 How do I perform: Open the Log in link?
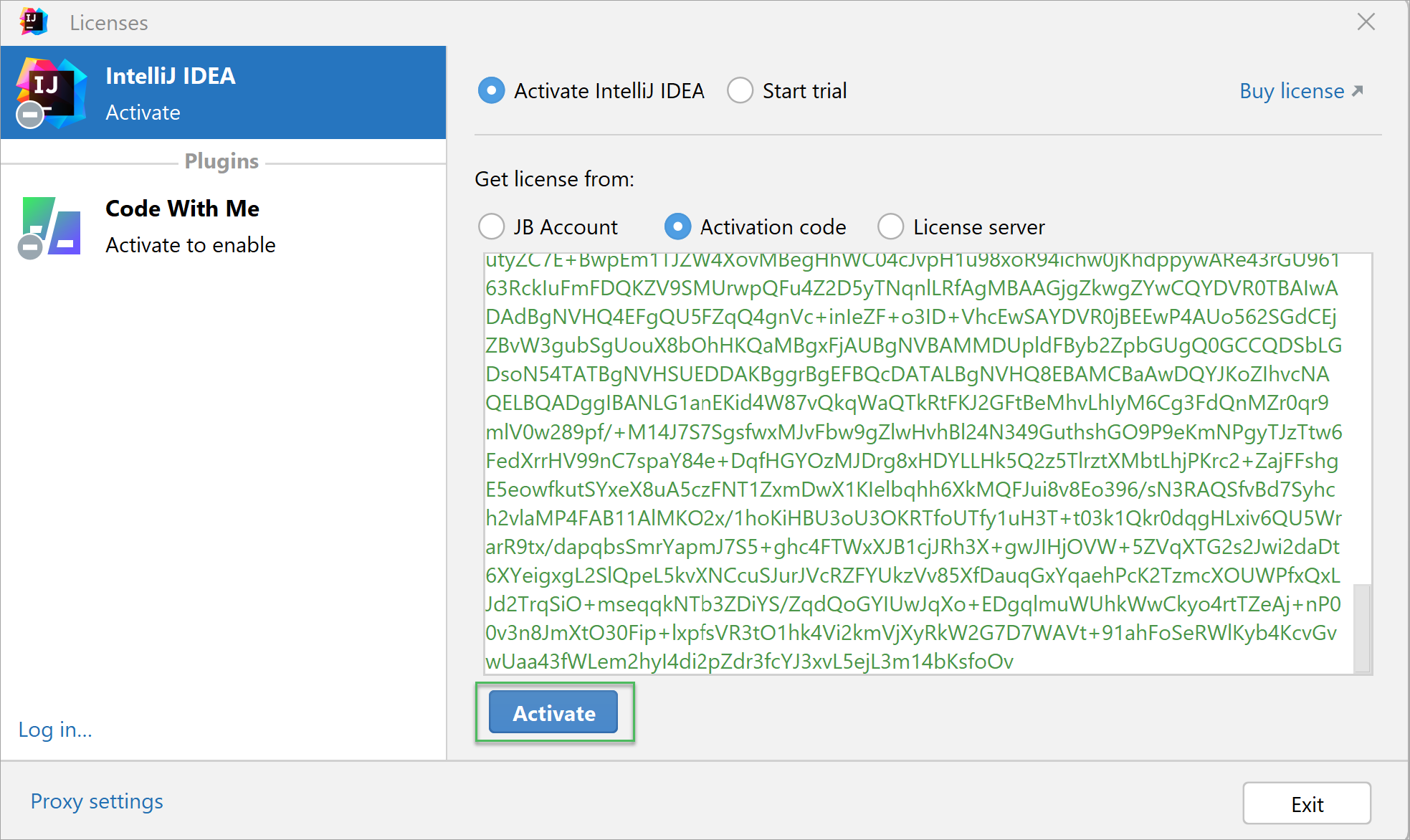(55, 730)
